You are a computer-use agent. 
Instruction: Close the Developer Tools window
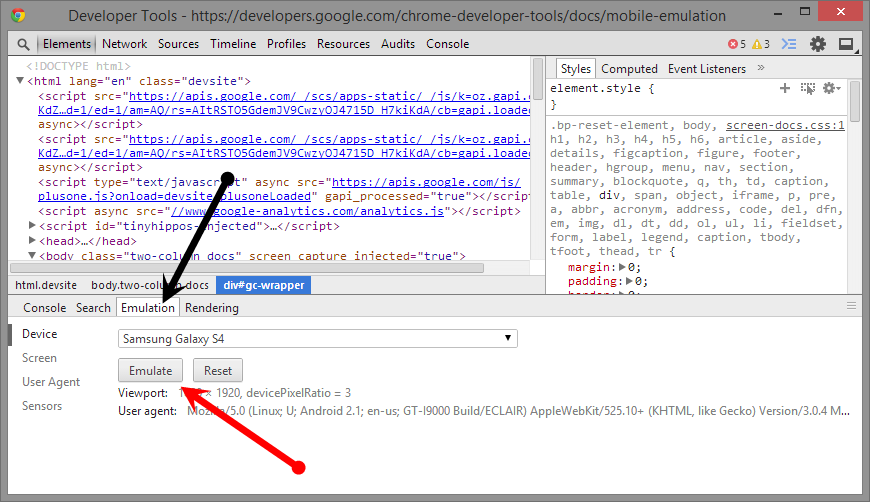[x=841, y=11]
